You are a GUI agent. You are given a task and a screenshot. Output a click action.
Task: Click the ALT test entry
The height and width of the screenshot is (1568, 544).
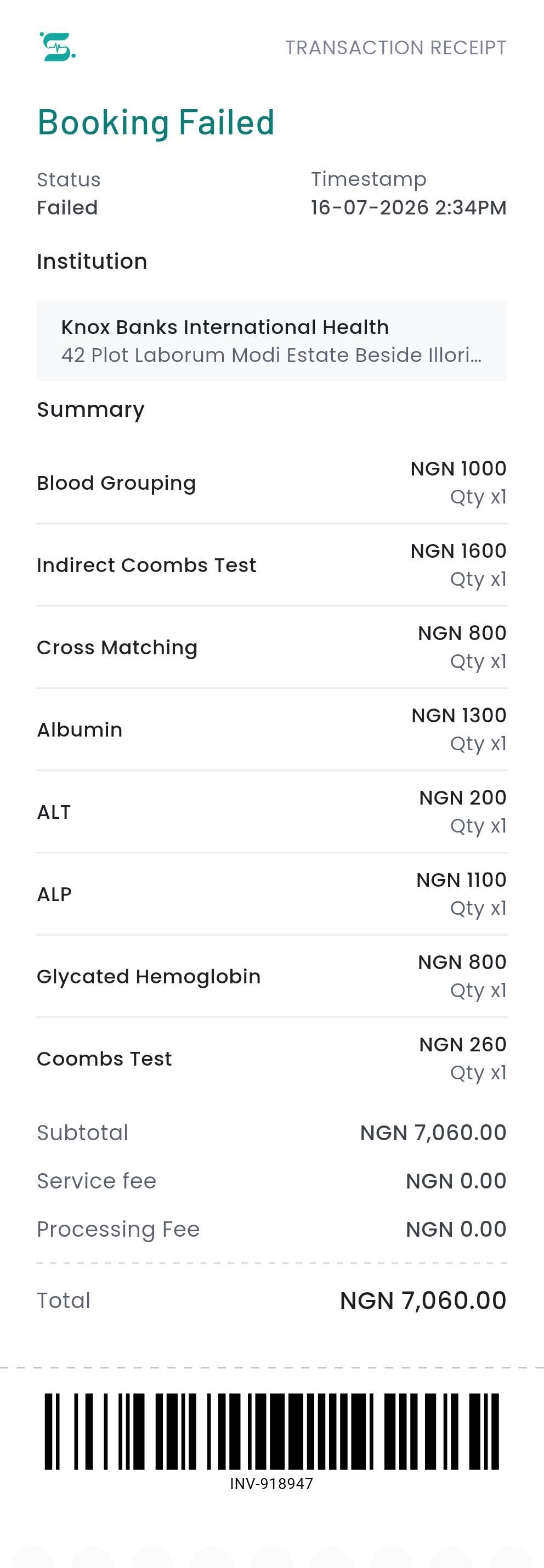coord(272,811)
